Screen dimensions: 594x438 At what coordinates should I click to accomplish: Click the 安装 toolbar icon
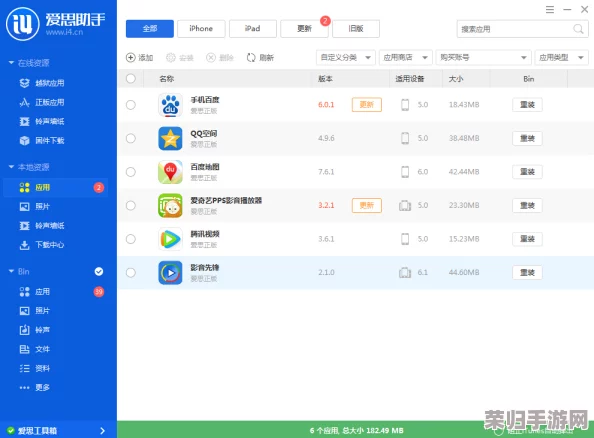click(x=171, y=58)
